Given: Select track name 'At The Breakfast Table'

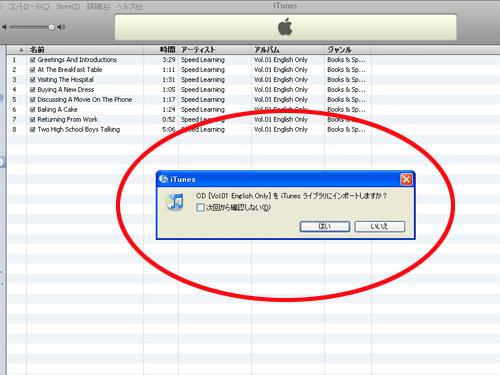Looking at the screenshot, I should (70, 70).
